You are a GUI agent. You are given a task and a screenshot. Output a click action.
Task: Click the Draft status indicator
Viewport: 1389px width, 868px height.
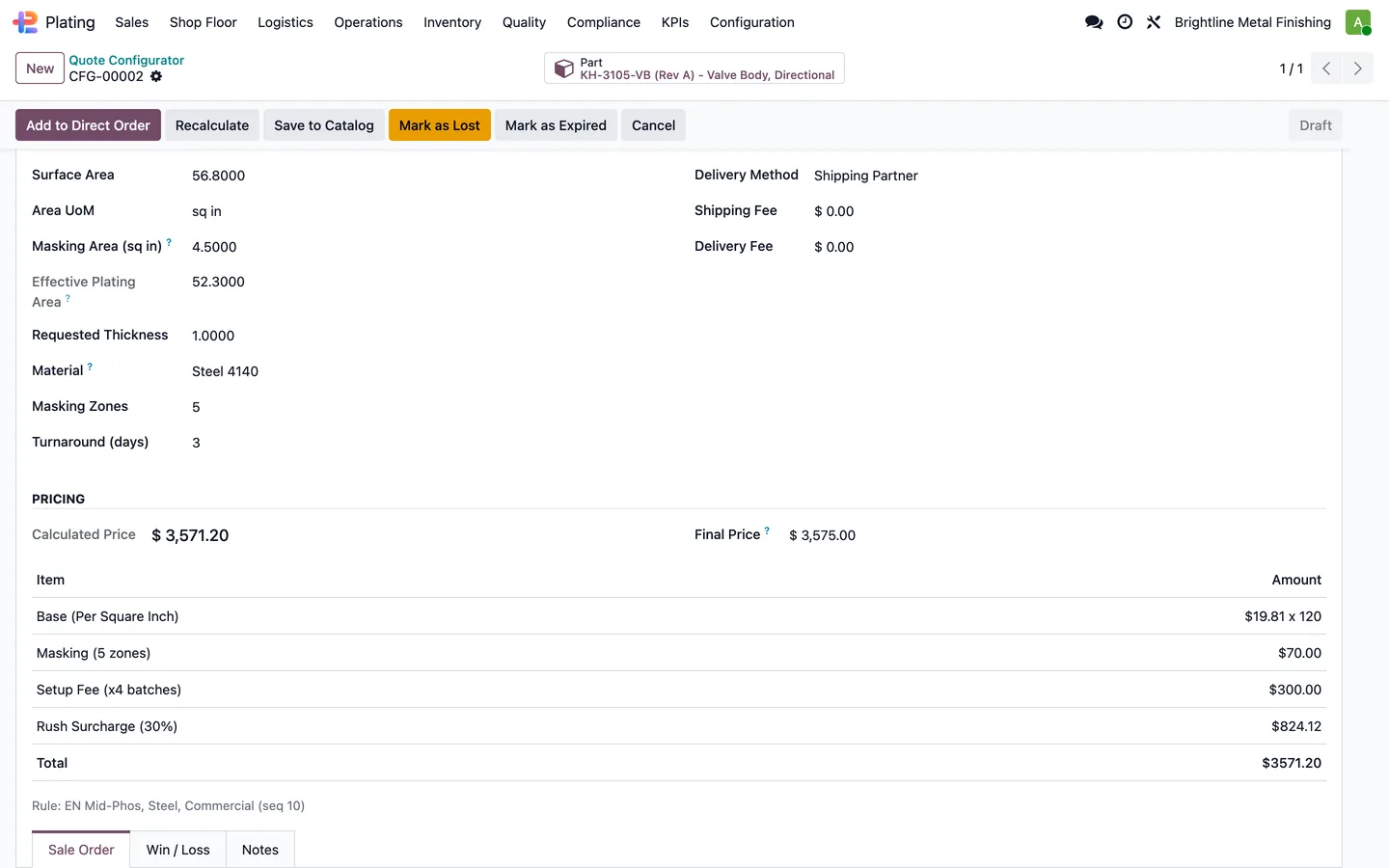pos(1316,125)
